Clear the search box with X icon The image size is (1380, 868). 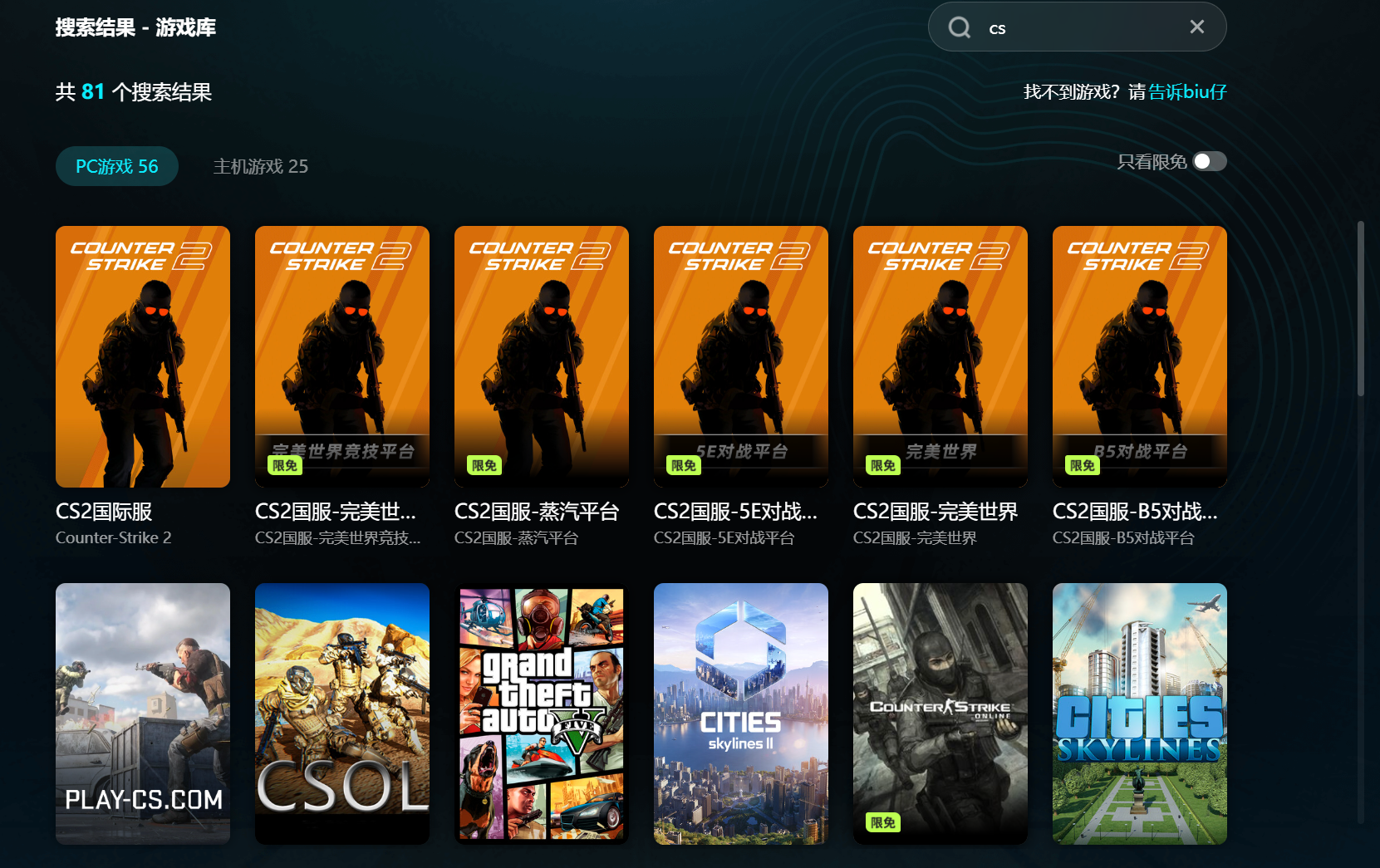pos(1196,27)
